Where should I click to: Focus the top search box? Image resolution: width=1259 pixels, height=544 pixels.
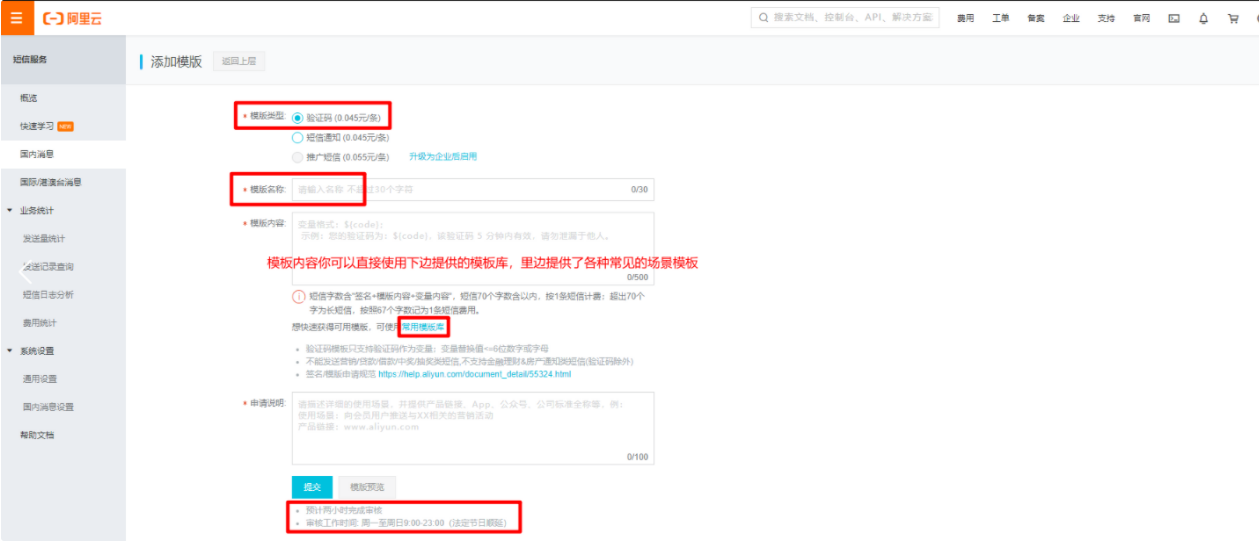tap(845, 18)
